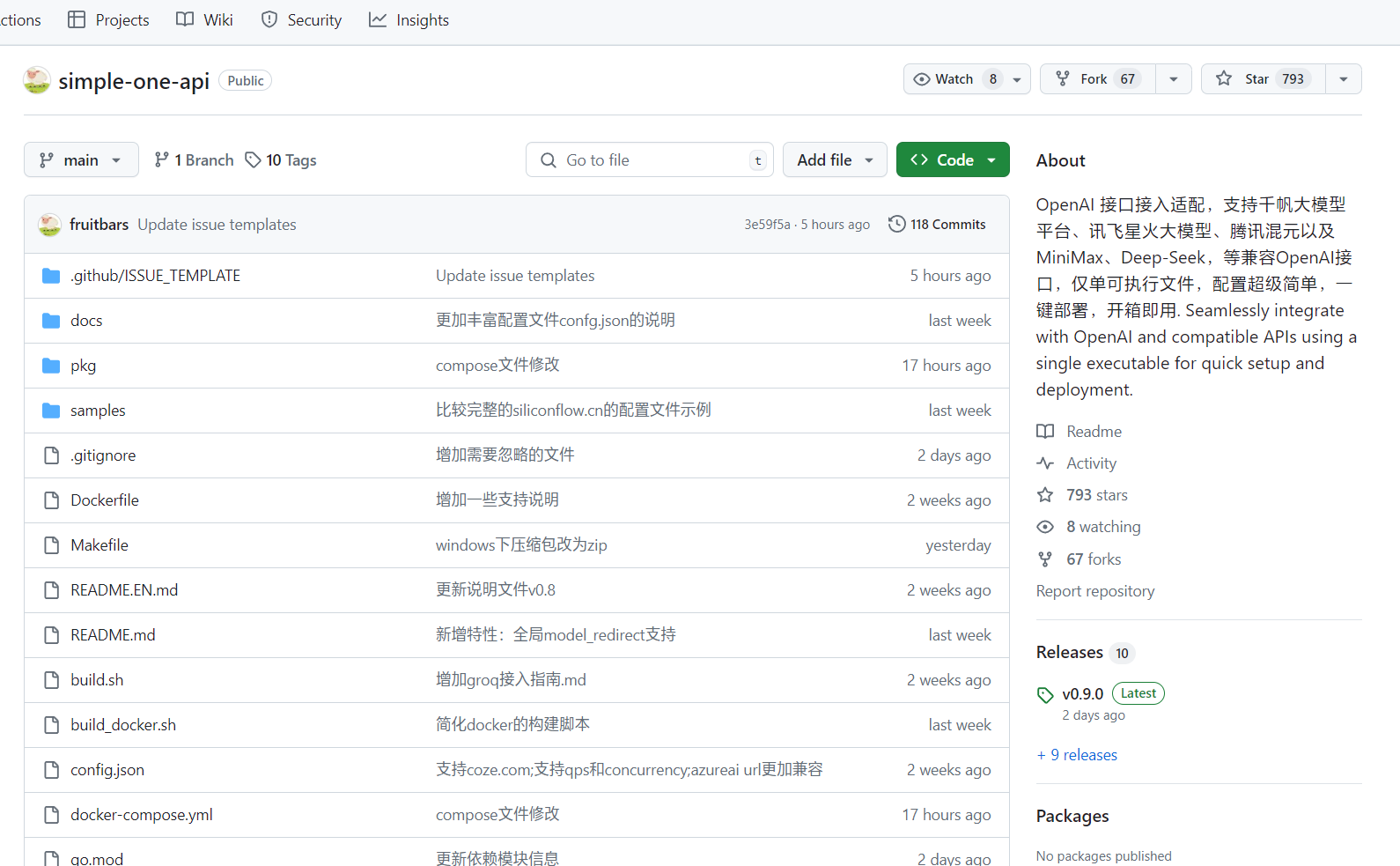Open the 10 Tags link
The width and height of the screenshot is (1400, 866).
point(281,159)
